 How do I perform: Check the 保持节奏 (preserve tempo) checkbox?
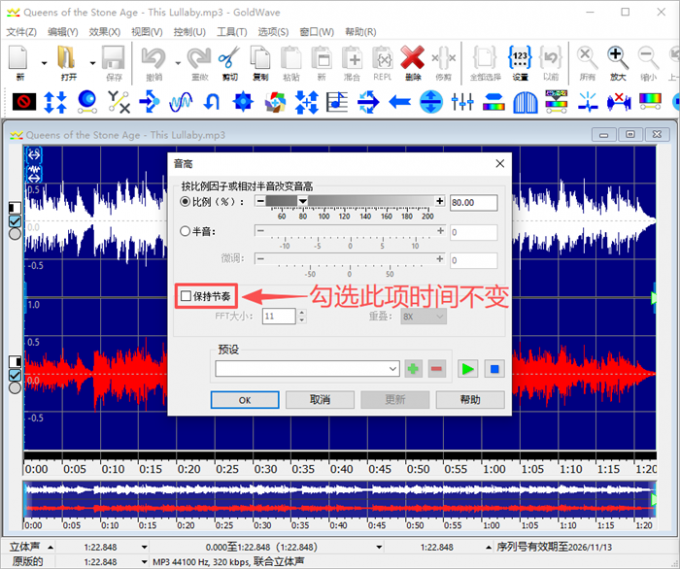(186, 296)
